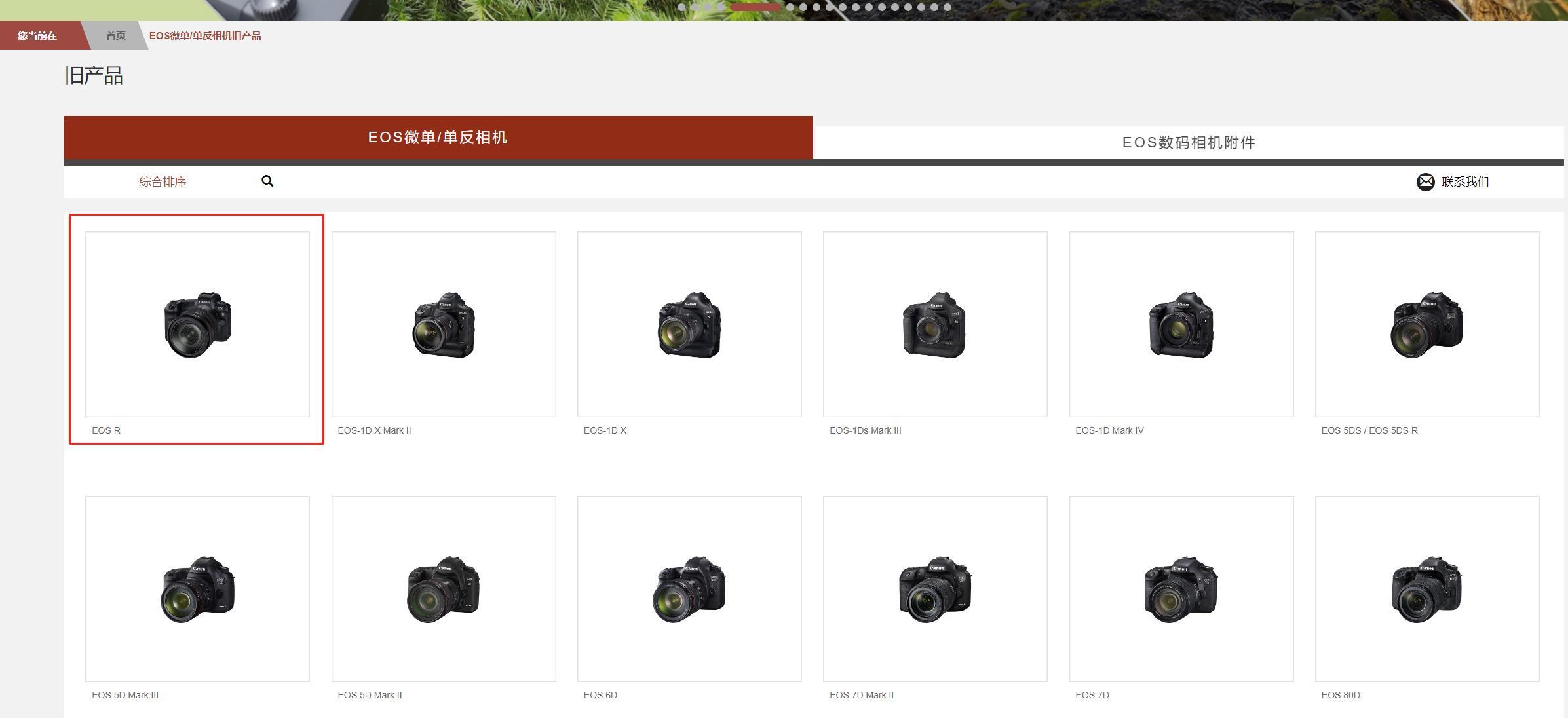Click the EOS-1Ds Mark III product name
Viewport: 1568px width, 718px height.
click(866, 430)
